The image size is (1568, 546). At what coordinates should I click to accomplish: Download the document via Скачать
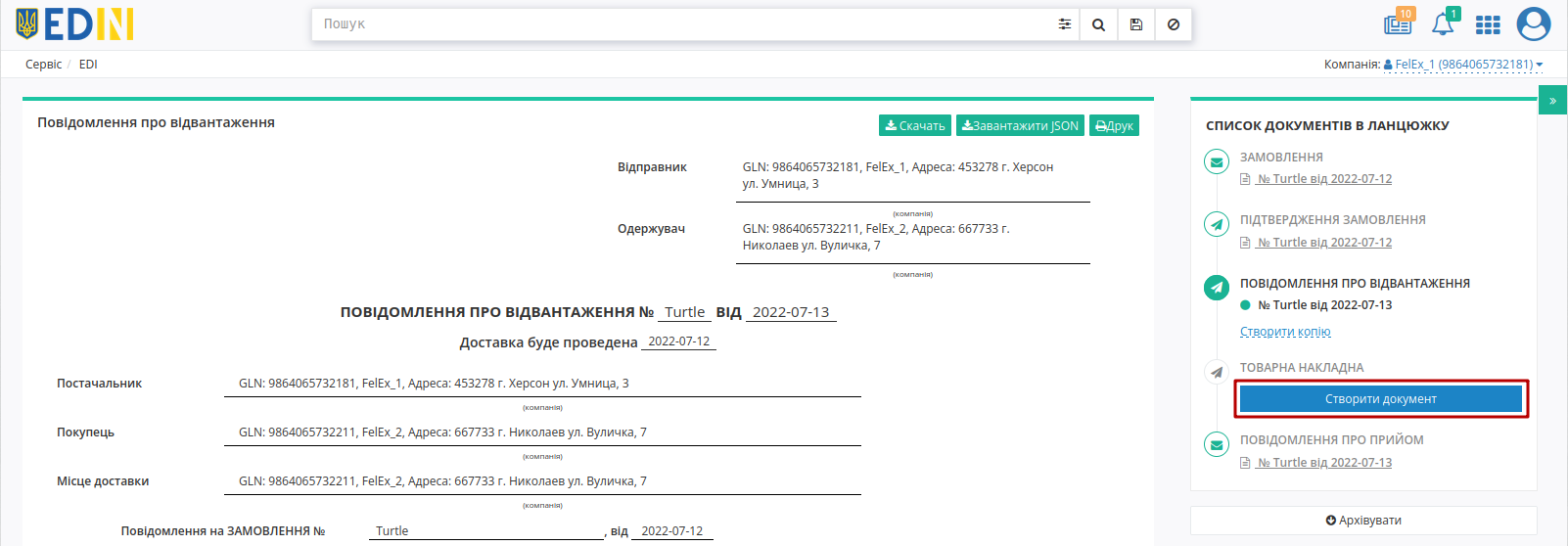pyautogui.click(x=915, y=125)
